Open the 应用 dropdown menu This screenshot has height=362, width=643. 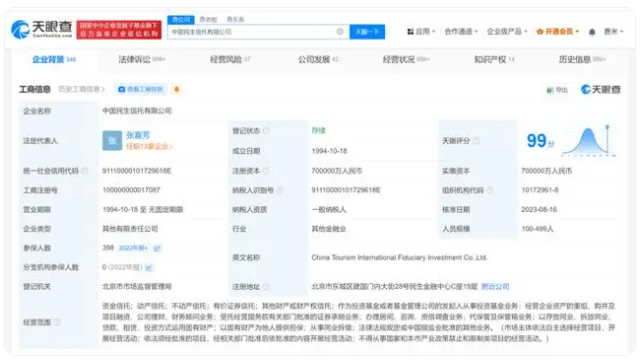click(421, 32)
